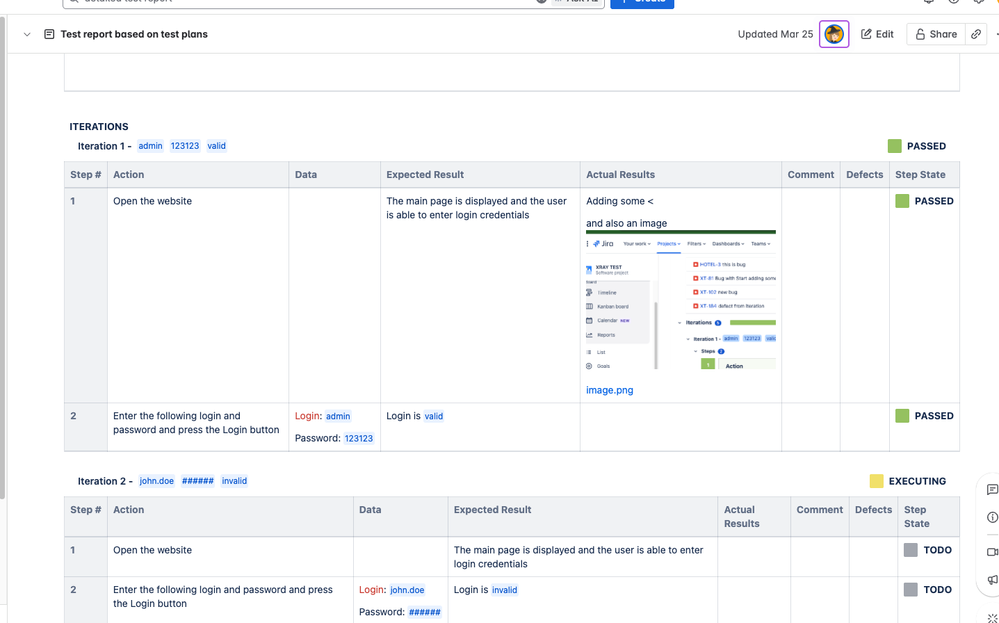Open the more actions menu at top right
The height and width of the screenshot is (623, 999).
[995, 33]
